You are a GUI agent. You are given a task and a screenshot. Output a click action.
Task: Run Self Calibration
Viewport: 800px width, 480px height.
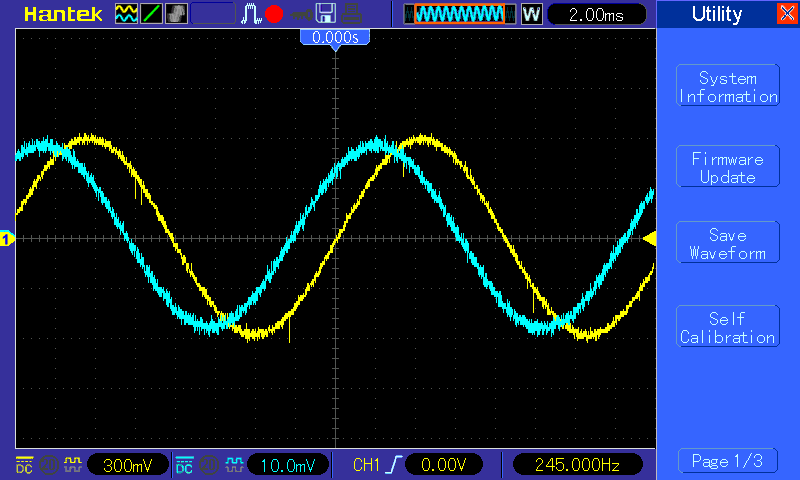coord(728,326)
